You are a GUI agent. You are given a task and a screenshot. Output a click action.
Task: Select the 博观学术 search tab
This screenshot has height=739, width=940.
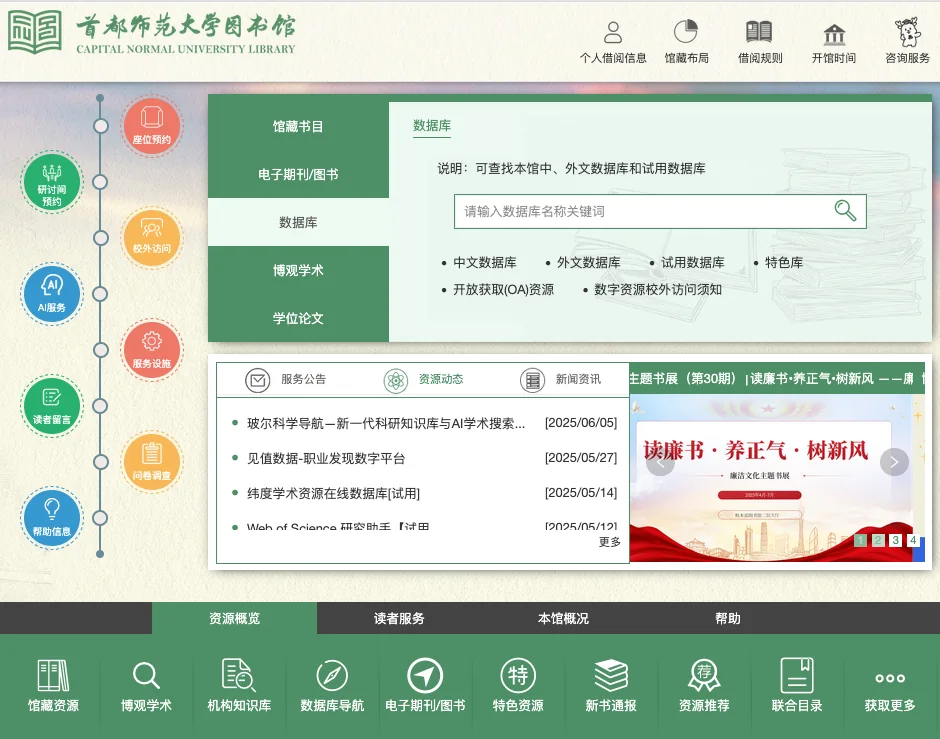pyautogui.click(x=298, y=270)
